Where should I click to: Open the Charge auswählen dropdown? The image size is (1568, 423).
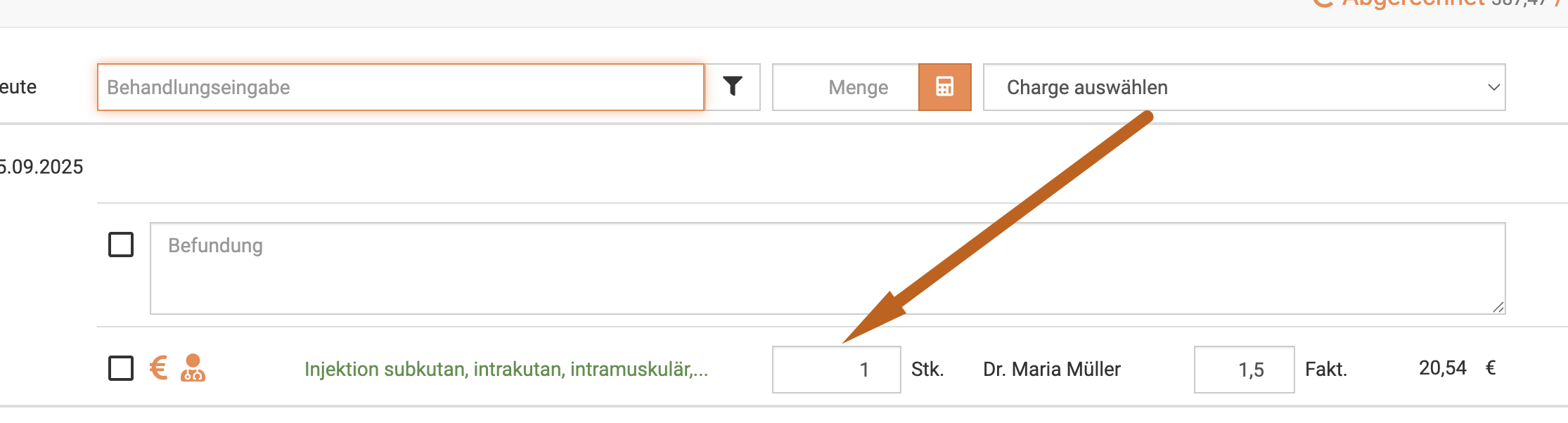point(1243,87)
